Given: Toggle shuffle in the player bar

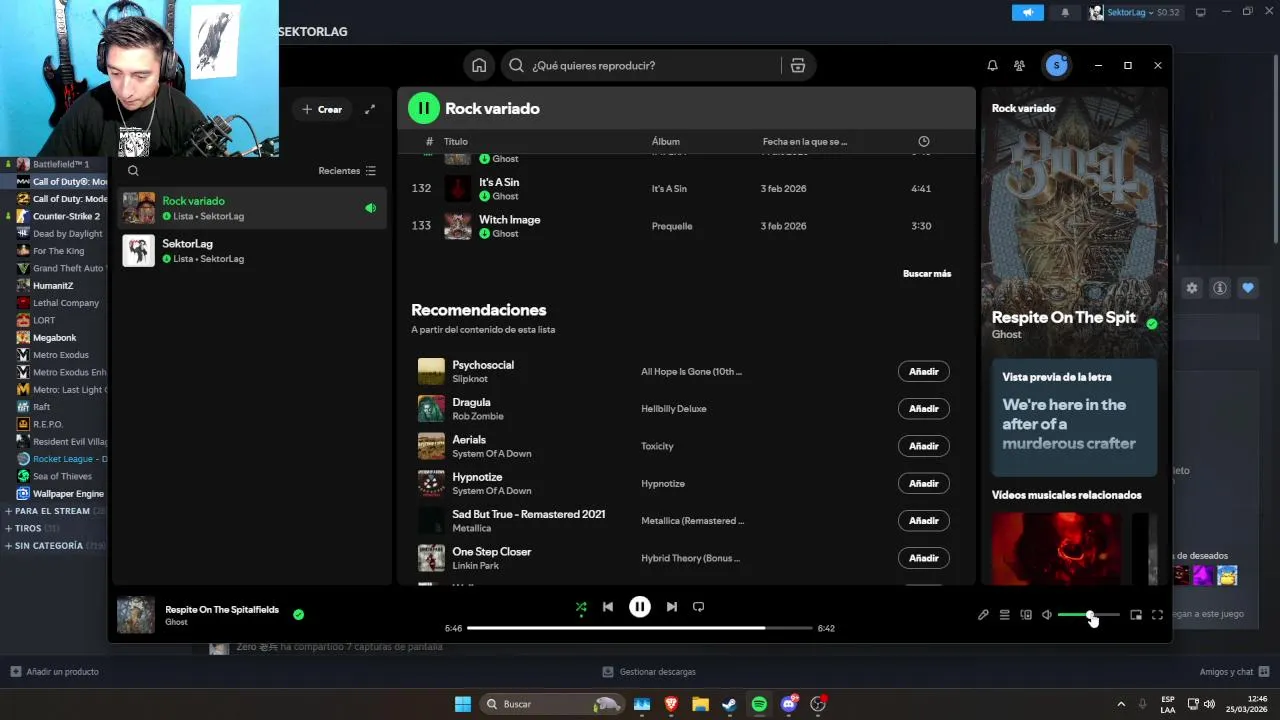Looking at the screenshot, I should [581, 607].
